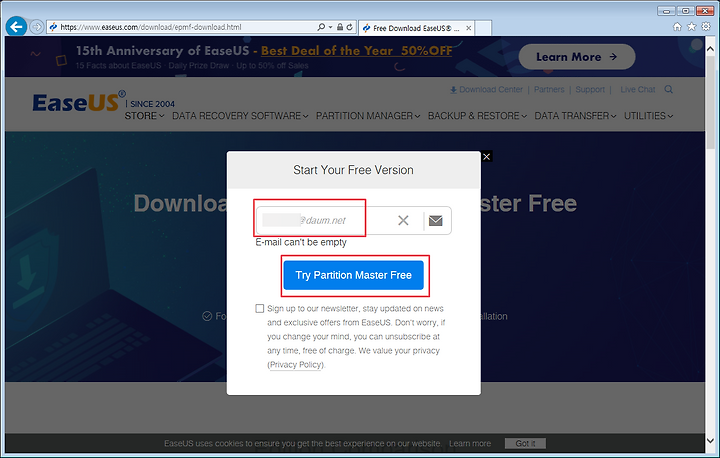Expand BACKUP & RESTORE menu

[x=477, y=116]
